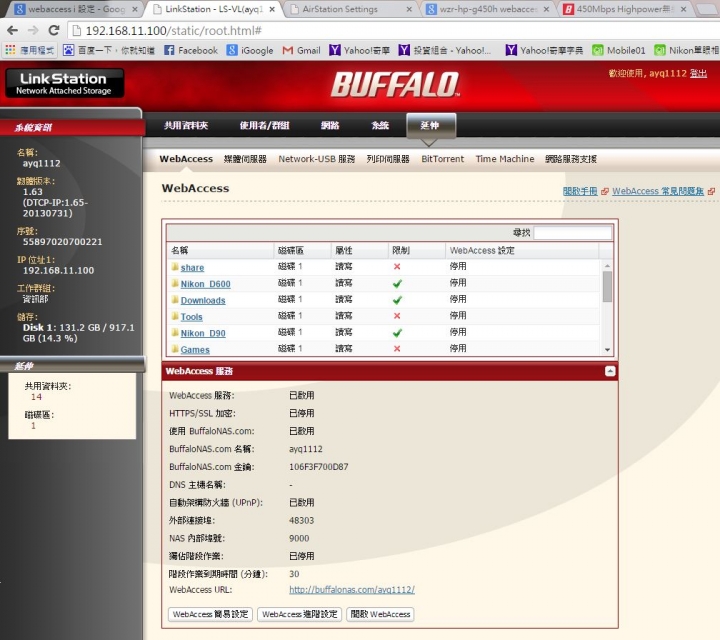Select the Network-USB 服務 sub-tab
The image size is (720, 640).
[316, 159]
